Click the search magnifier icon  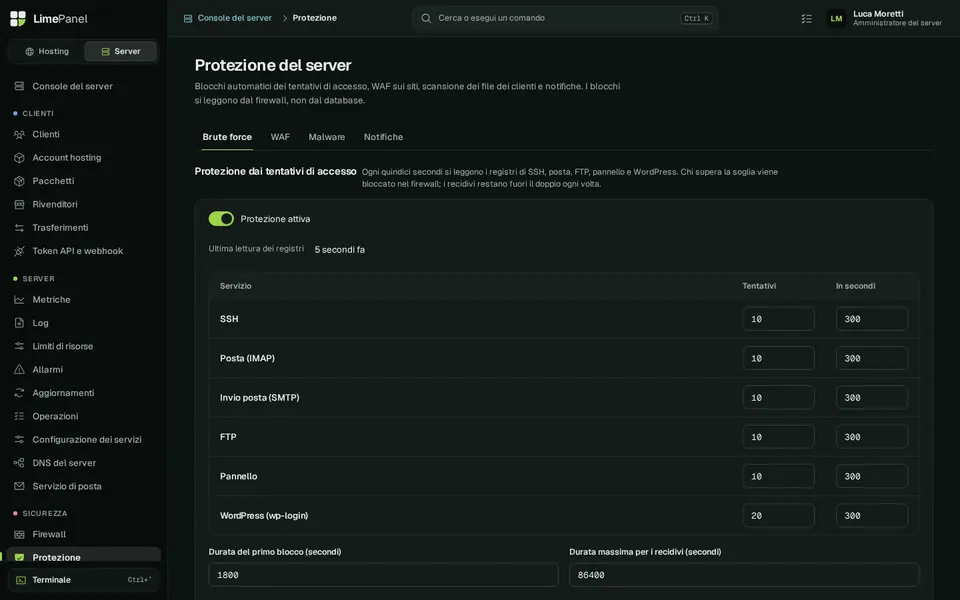point(426,18)
